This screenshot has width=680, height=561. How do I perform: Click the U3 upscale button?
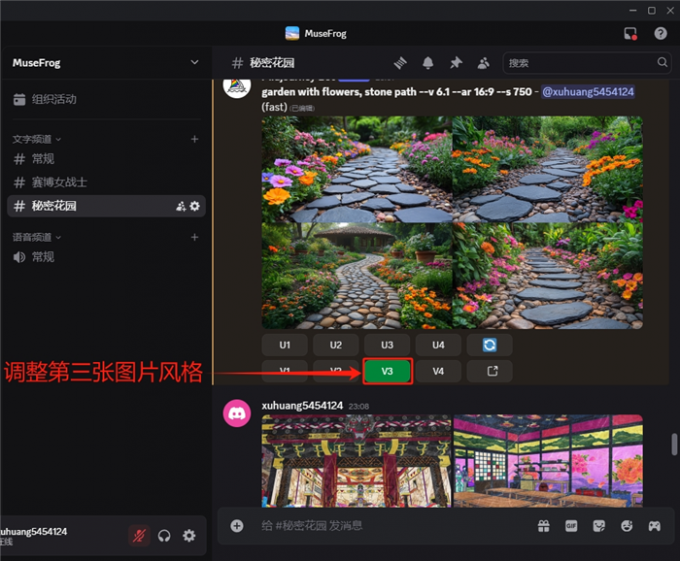click(387, 345)
